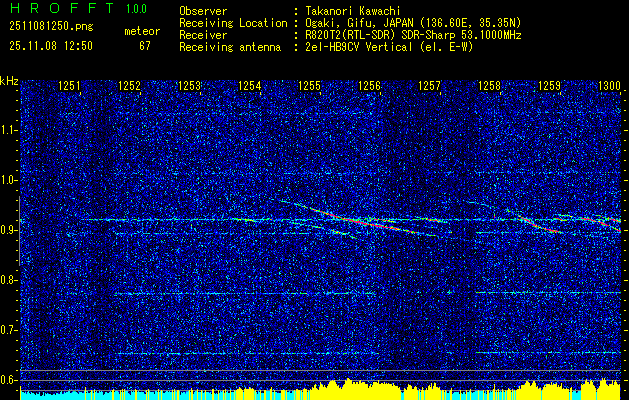Viewport: 629px width, 400px height.
Task: Select the 1300 time marker
Action: click(x=609, y=85)
